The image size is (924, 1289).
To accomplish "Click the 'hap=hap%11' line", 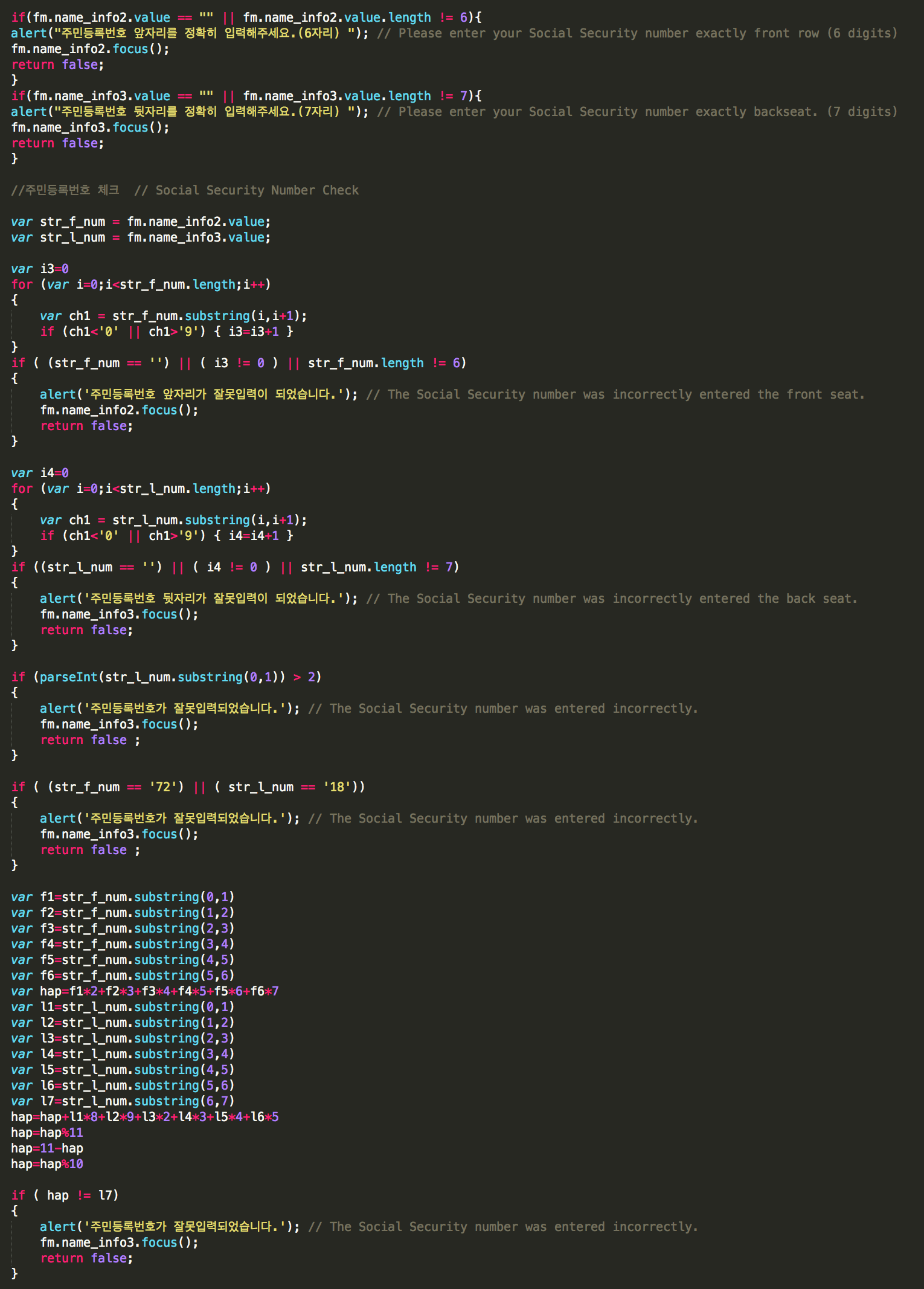I will click(x=47, y=1133).
